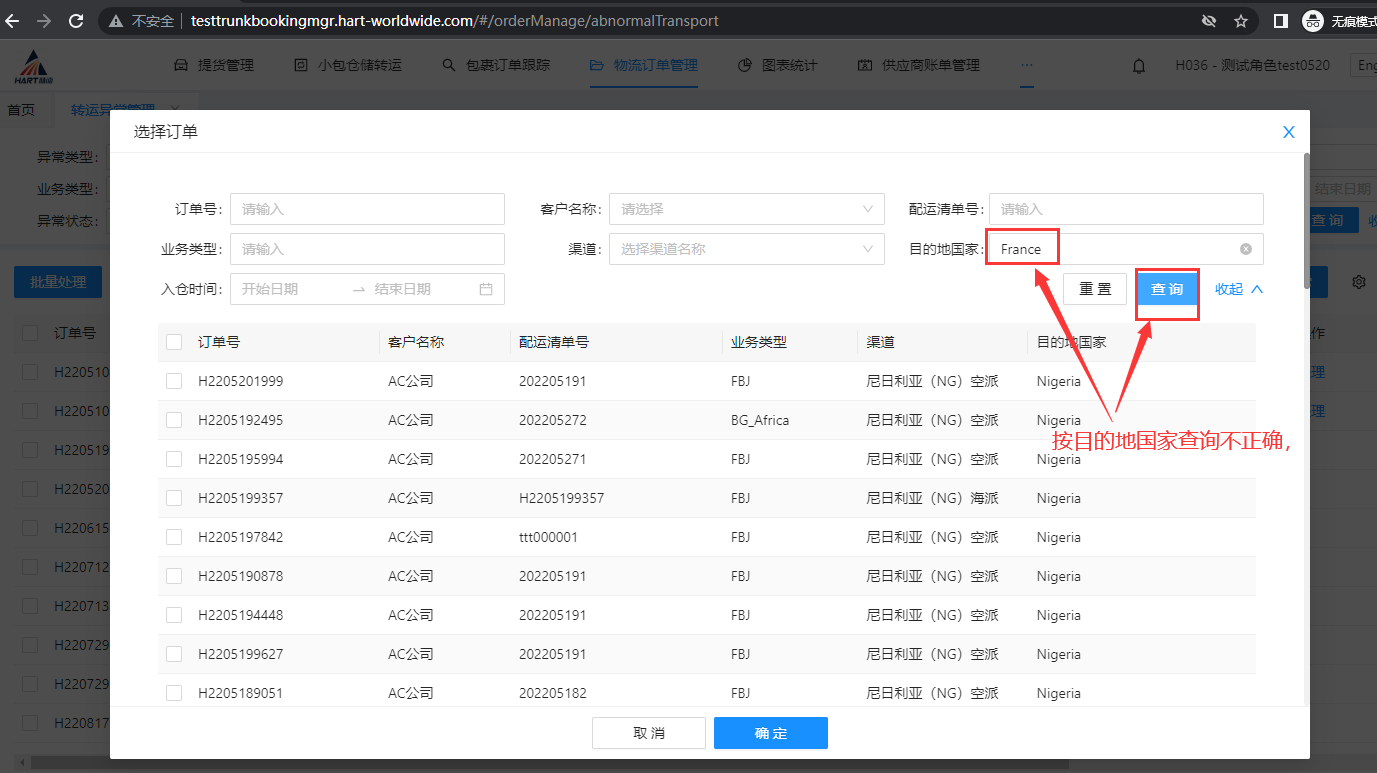This screenshot has height=773, width=1377.
Task: Click the browser reload icon
Action: [76, 21]
